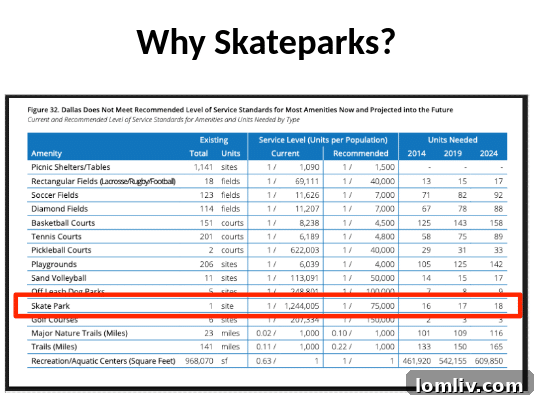This screenshot has width=534, height=399.
Task: Select the '8,238' Basketball Courts value
Action: pos(309,223)
